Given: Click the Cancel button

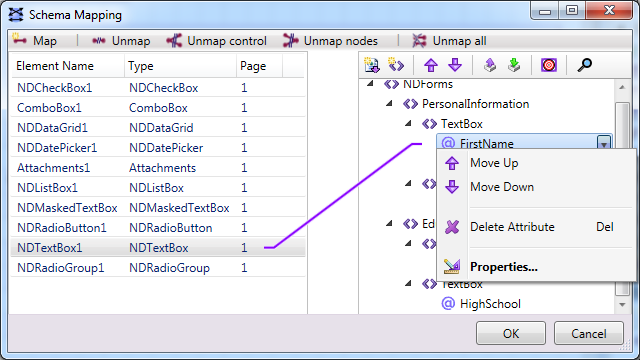Looking at the screenshot, I should 589,333.
